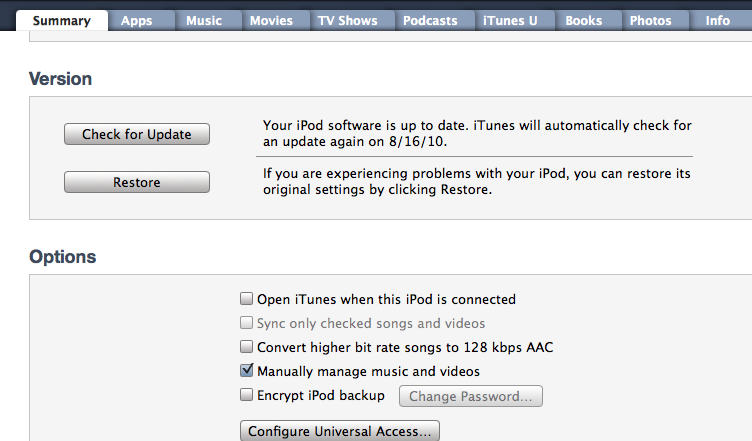Switch to the iTunes U tab
This screenshot has height=441, width=752.
[510, 21]
